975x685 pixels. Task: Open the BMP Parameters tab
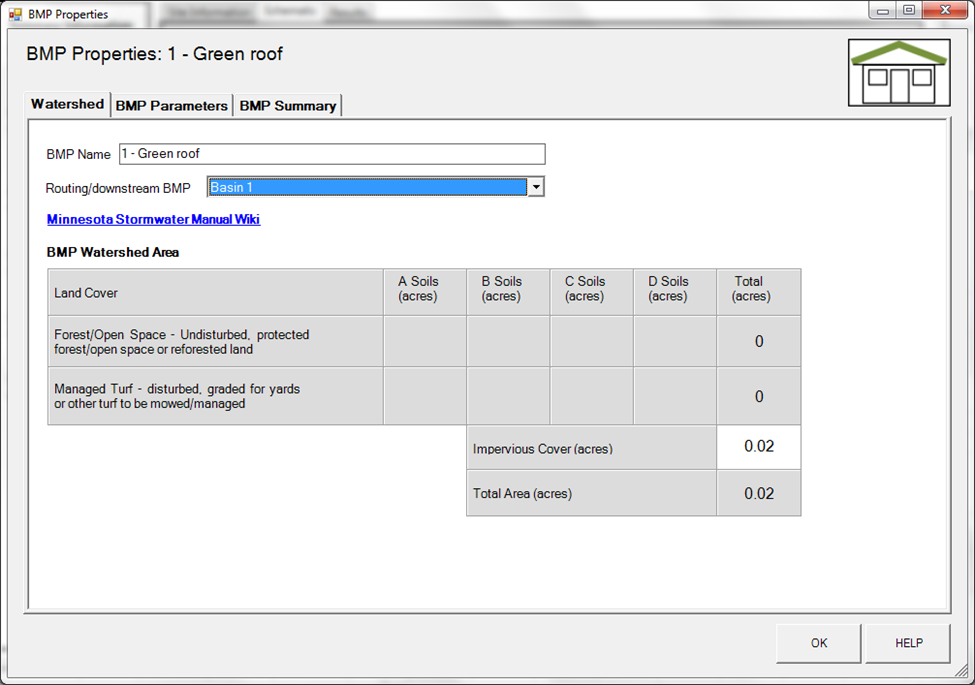pos(171,105)
